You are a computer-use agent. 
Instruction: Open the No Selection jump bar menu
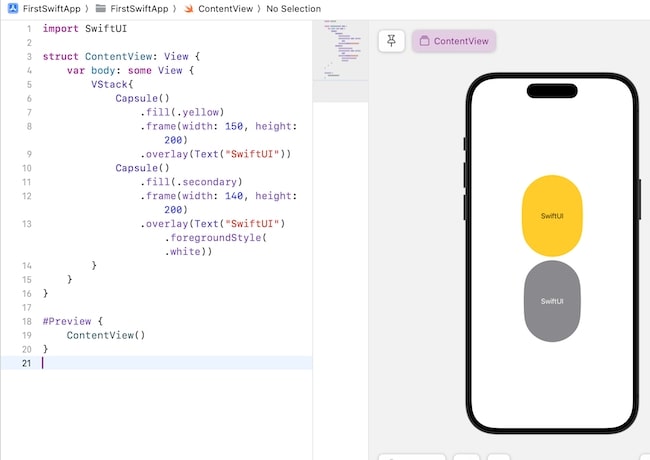click(x=294, y=9)
